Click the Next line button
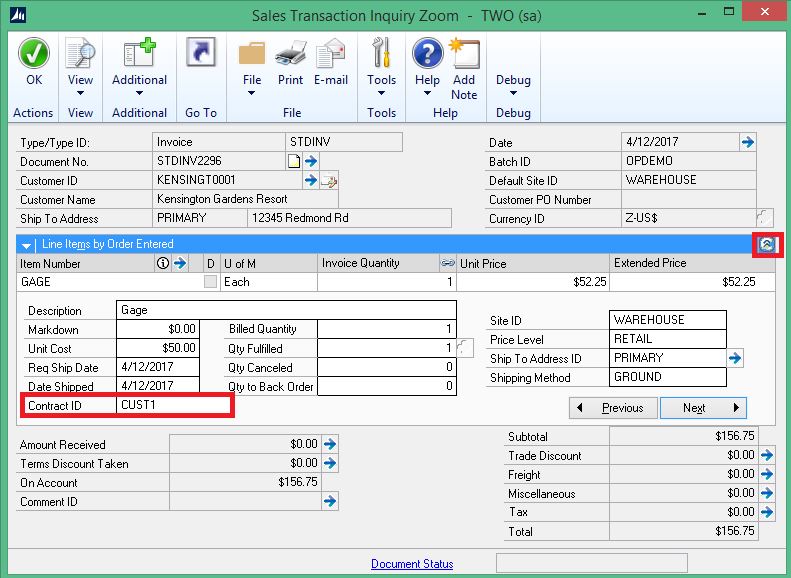 703,408
